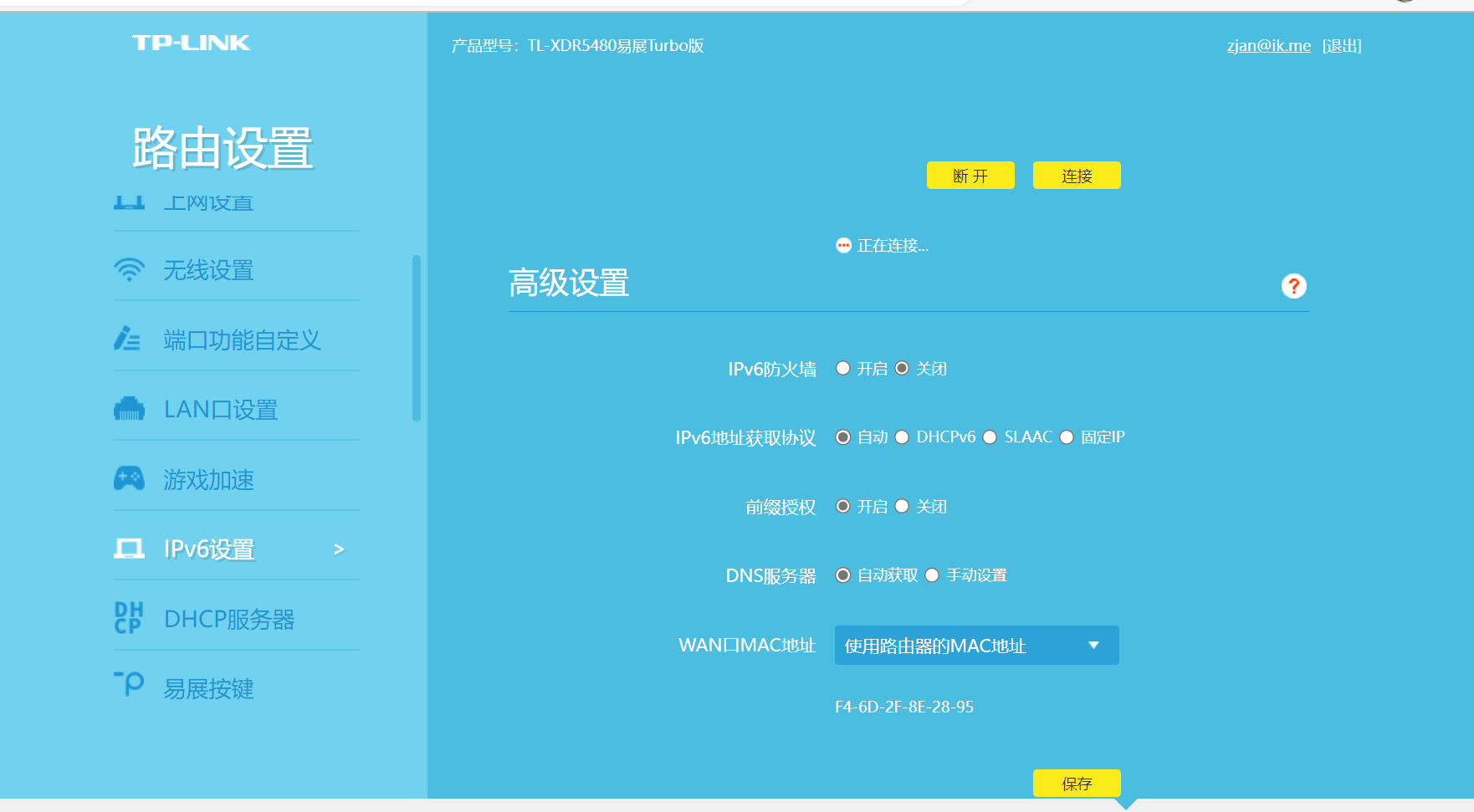Click the port function customization icon
Screen dimensions: 1474x812
[127, 339]
